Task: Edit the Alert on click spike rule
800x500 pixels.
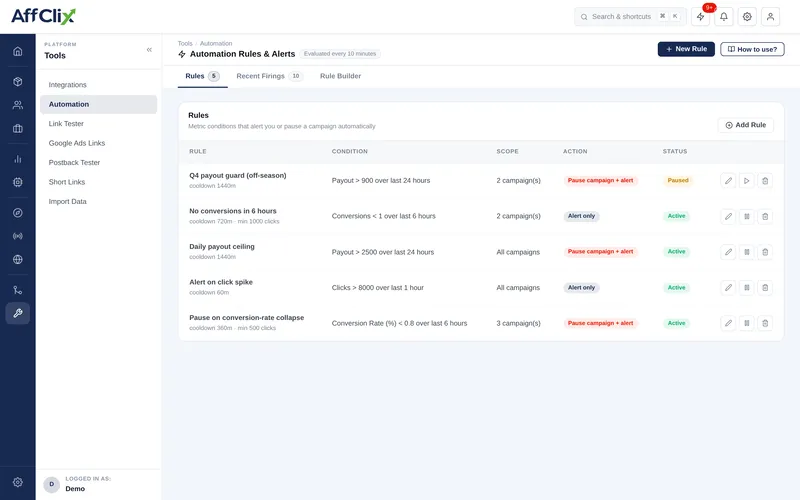Action: [728, 288]
